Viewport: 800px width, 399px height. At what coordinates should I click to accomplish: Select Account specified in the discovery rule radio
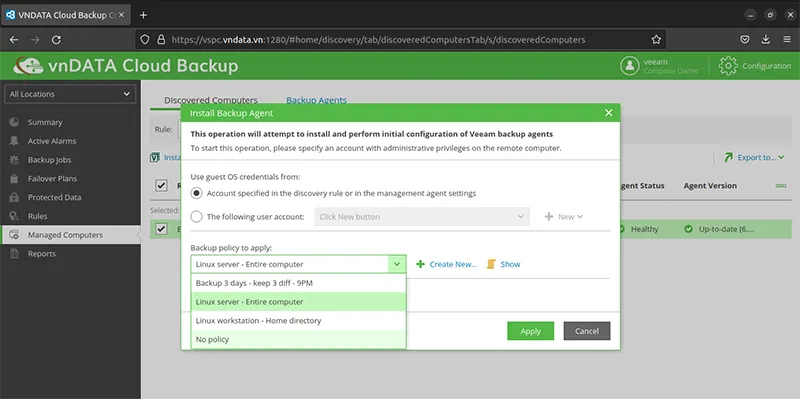(x=196, y=193)
